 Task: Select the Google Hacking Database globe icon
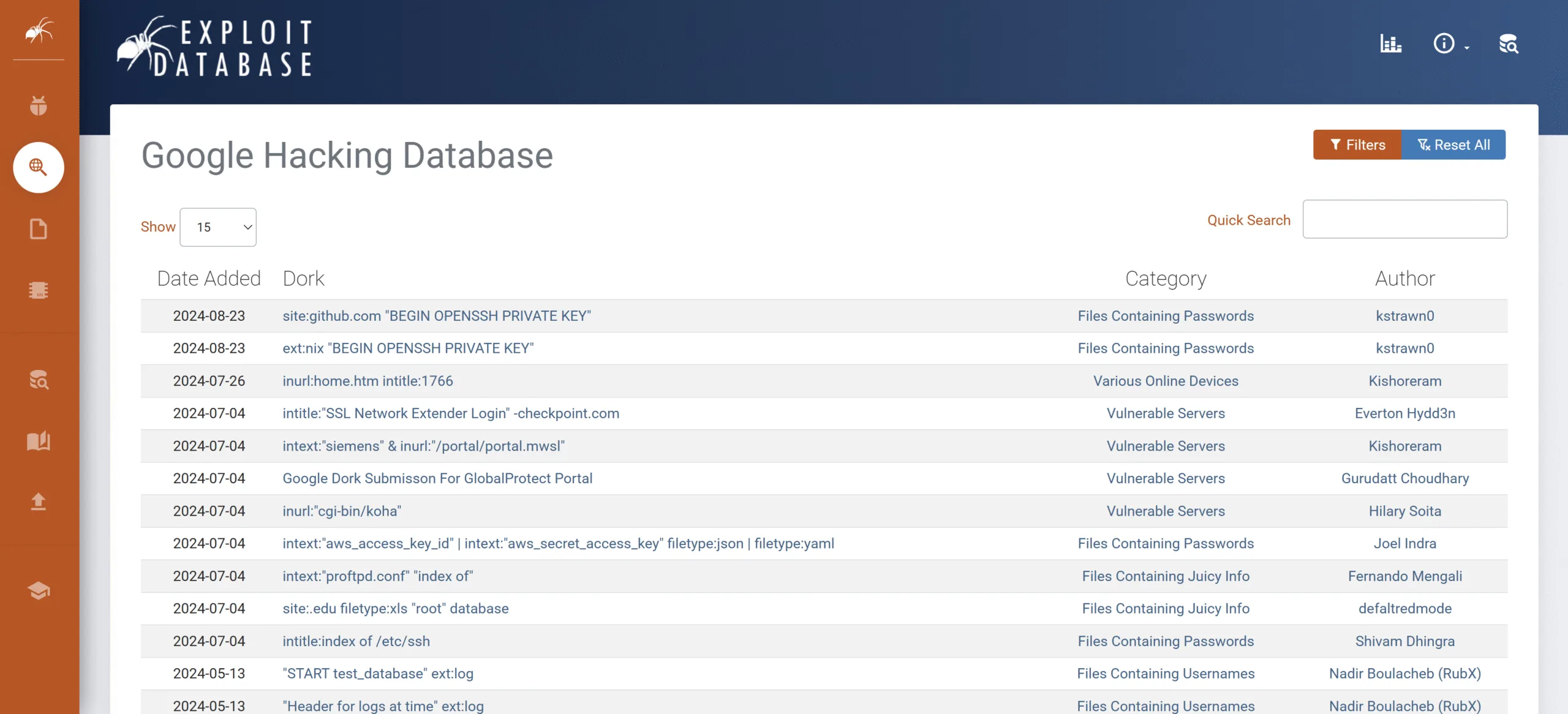39,167
